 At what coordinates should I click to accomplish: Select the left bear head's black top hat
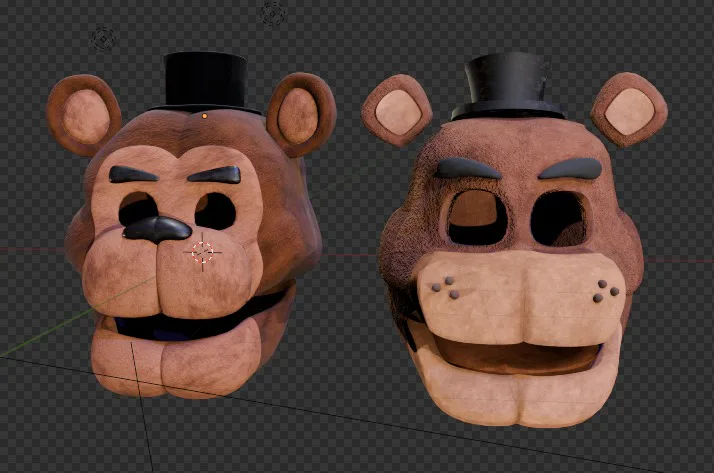(x=205, y=82)
